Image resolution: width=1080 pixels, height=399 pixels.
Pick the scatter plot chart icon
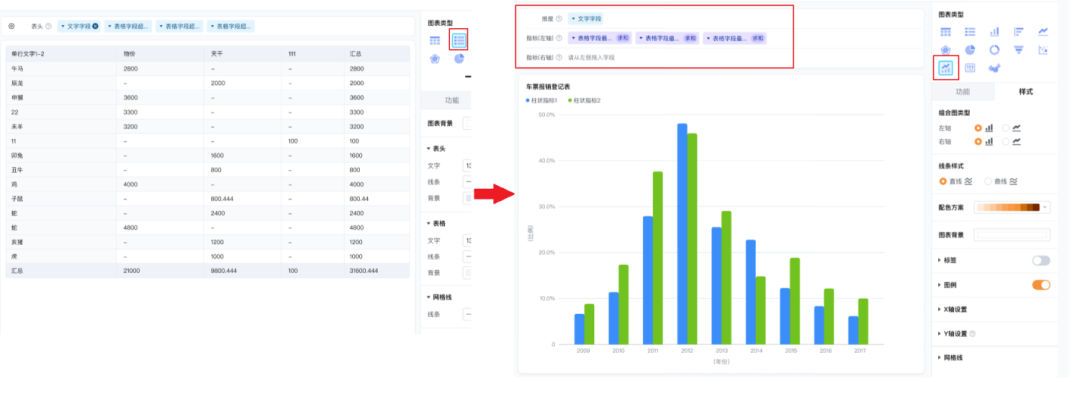click(1043, 50)
